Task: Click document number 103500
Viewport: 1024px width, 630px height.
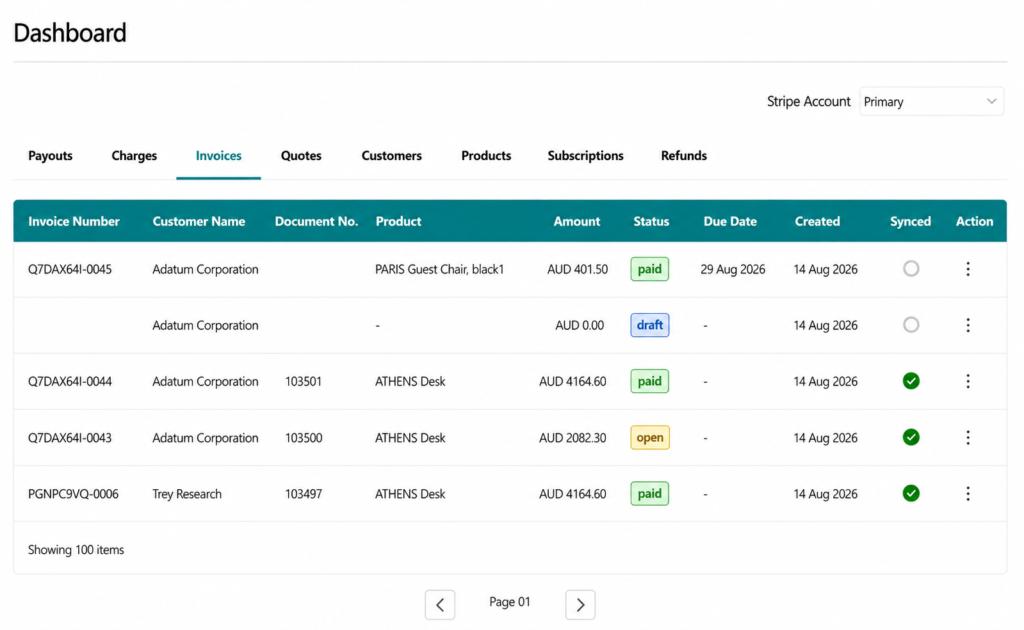Action: pyautogui.click(x=304, y=437)
